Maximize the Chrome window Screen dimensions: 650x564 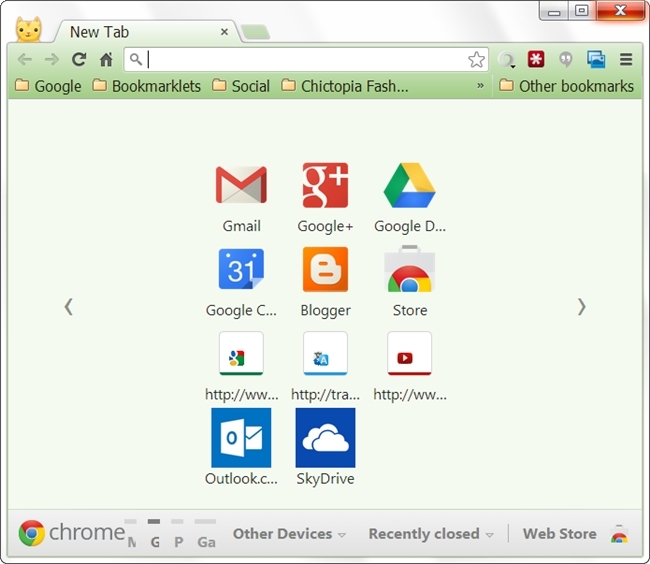click(582, 11)
